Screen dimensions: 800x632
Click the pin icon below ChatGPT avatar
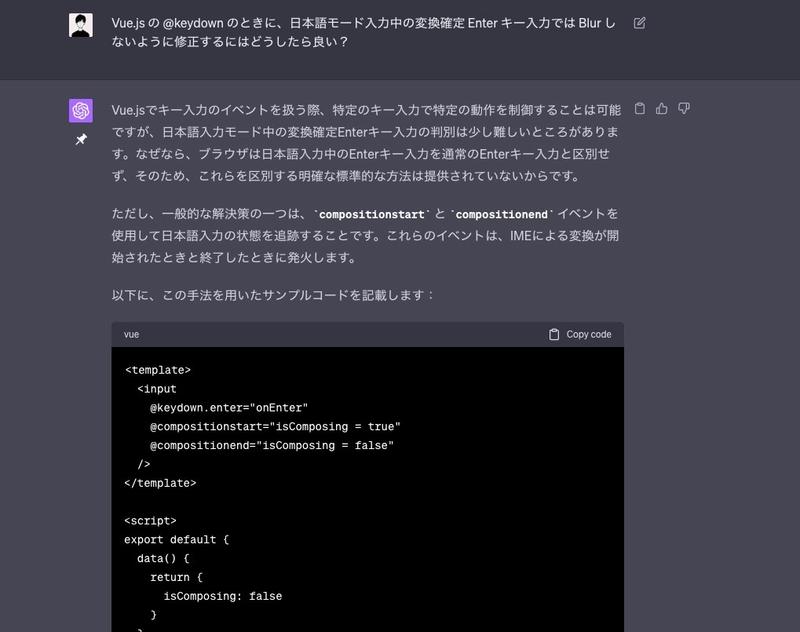(81, 139)
